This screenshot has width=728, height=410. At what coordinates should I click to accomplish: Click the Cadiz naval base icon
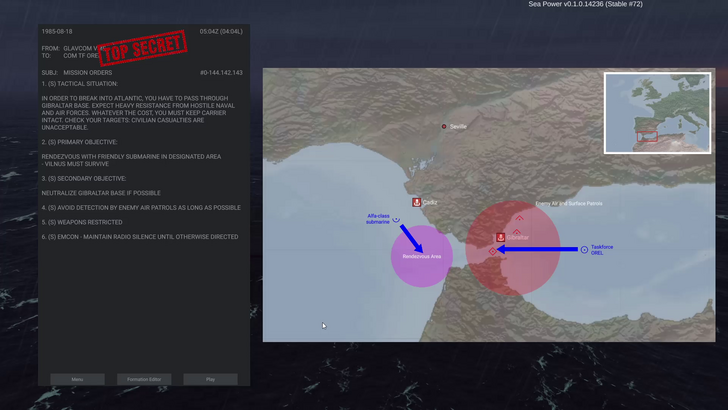tap(416, 202)
